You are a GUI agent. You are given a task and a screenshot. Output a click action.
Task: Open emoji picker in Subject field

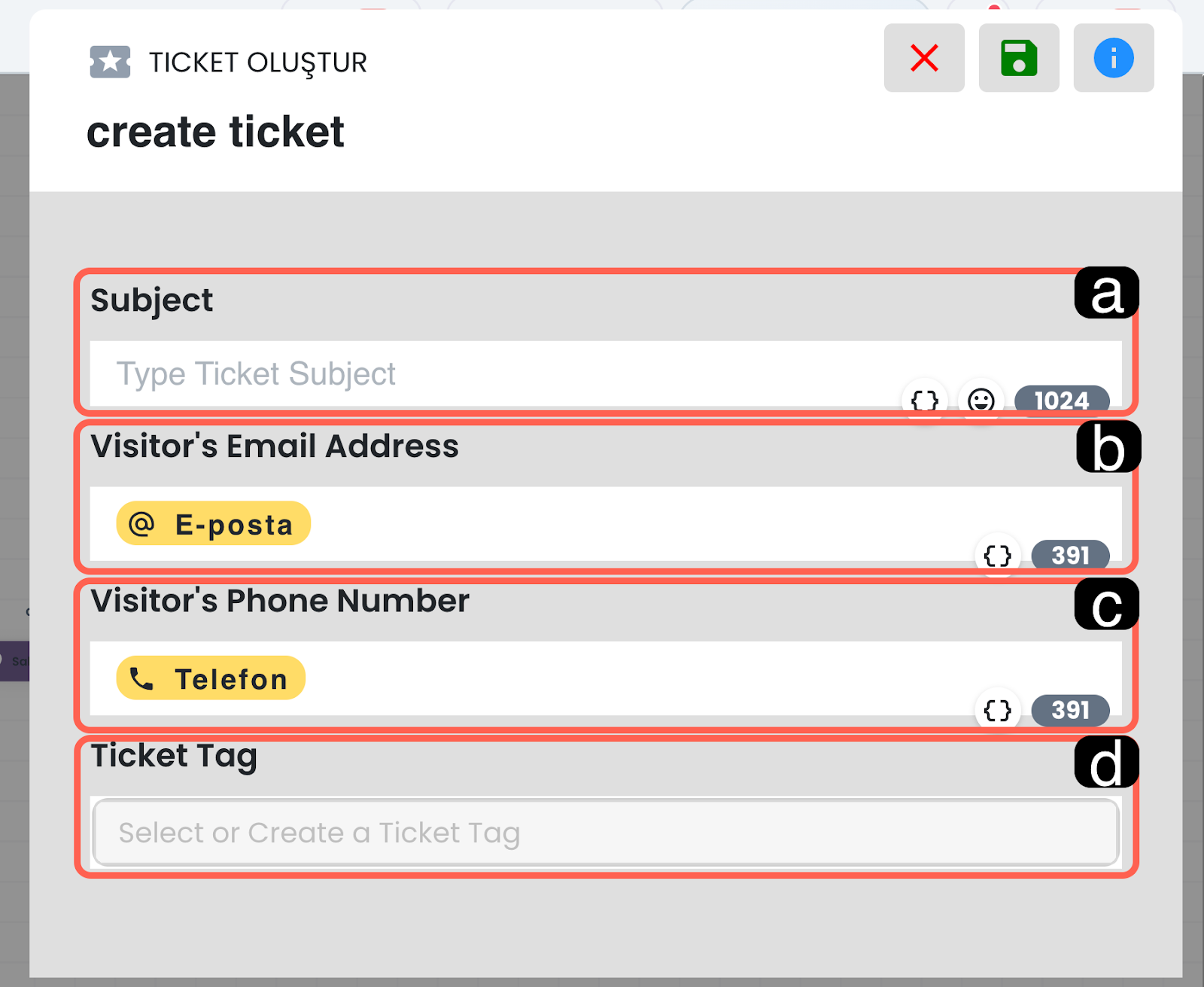click(981, 401)
